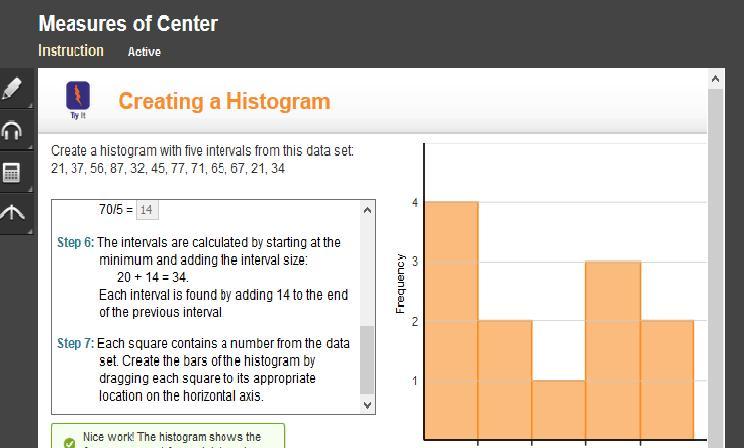Open the calculator tool

(13, 172)
